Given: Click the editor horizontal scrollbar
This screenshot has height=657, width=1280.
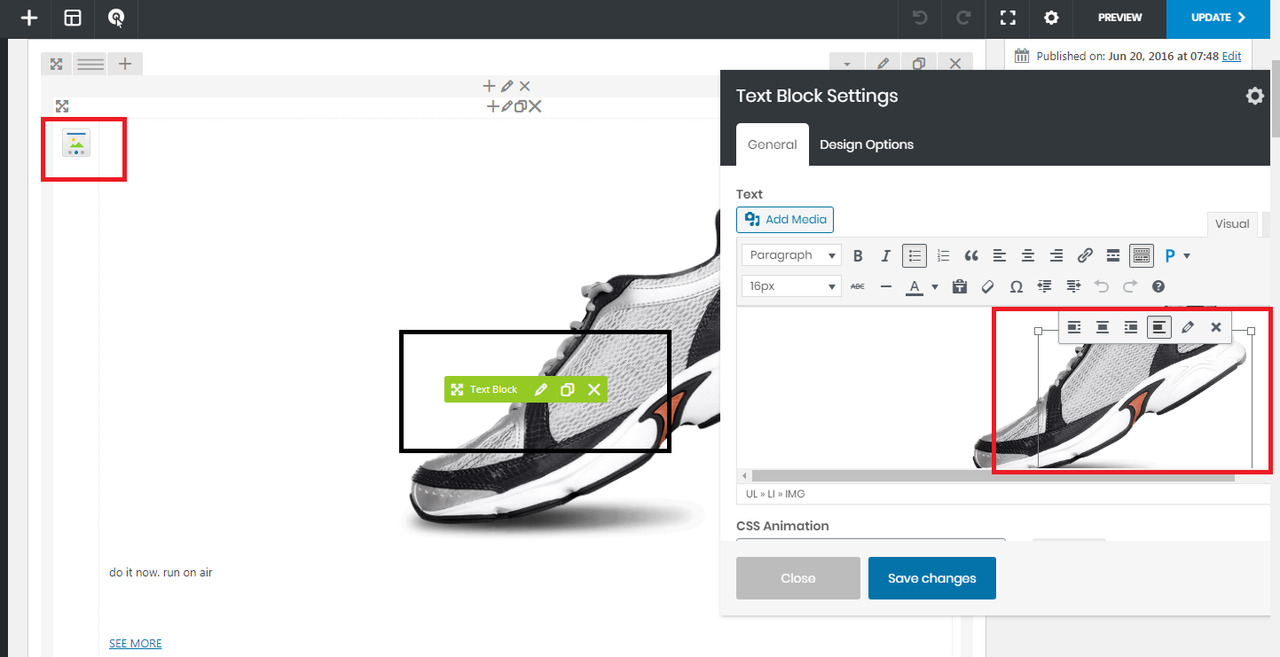Looking at the screenshot, I should tap(990, 476).
